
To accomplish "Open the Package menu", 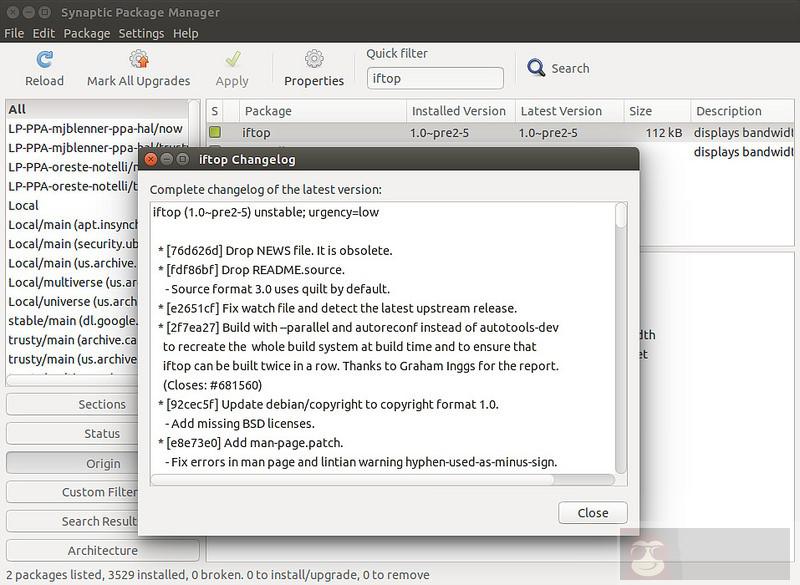I will (x=85, y=32).
